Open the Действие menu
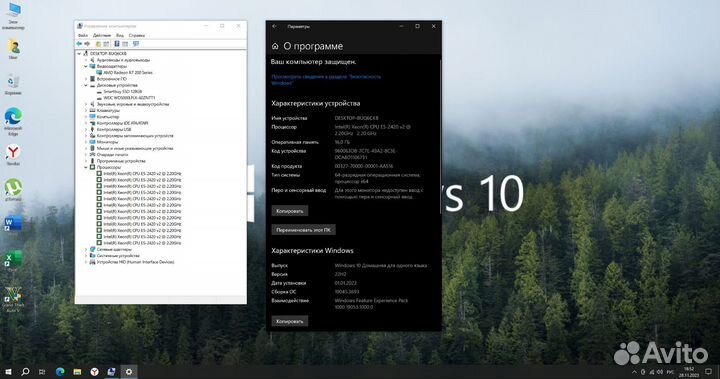 [101, 35]
